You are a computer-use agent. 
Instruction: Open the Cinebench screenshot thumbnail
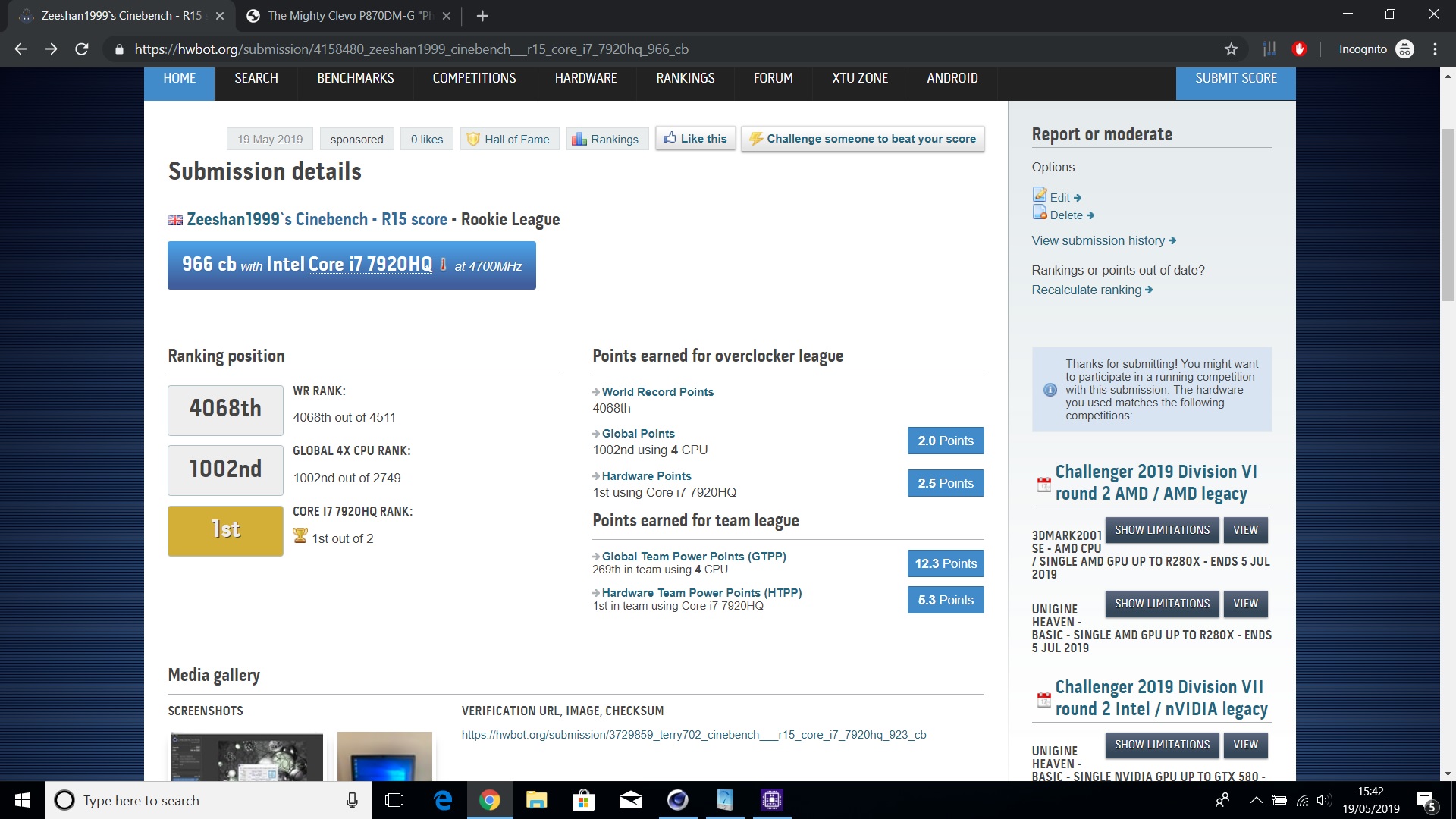(247, 757)
